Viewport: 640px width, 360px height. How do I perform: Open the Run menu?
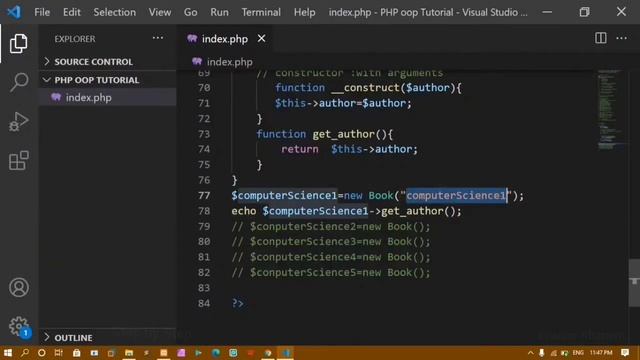(x=220, y=12)
